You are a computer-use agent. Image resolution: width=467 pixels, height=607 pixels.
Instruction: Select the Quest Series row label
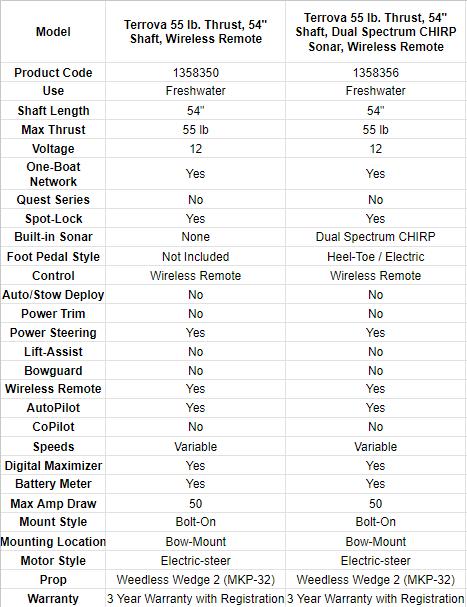point(53,200)
